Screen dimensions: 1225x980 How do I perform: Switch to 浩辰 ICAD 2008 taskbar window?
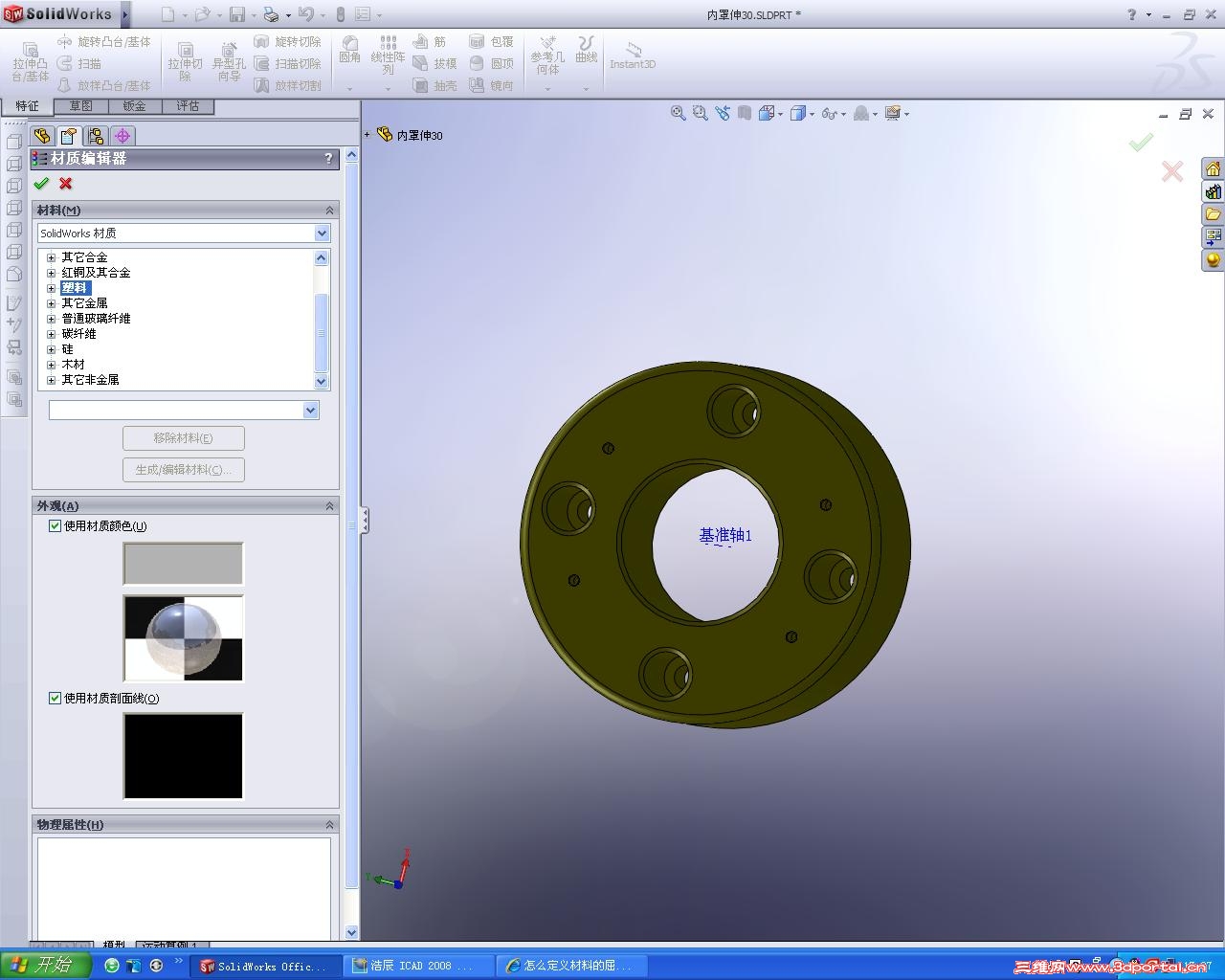[x=420, y=967]
